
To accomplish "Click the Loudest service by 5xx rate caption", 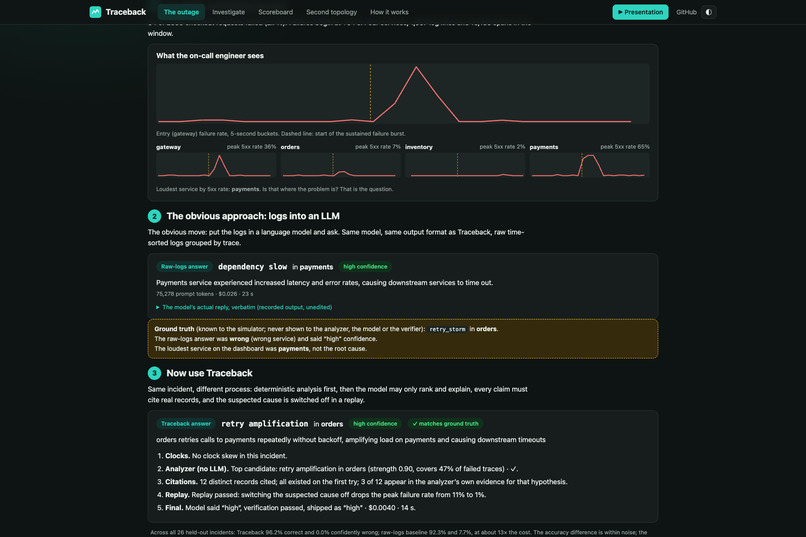I will tap(274, 189).
